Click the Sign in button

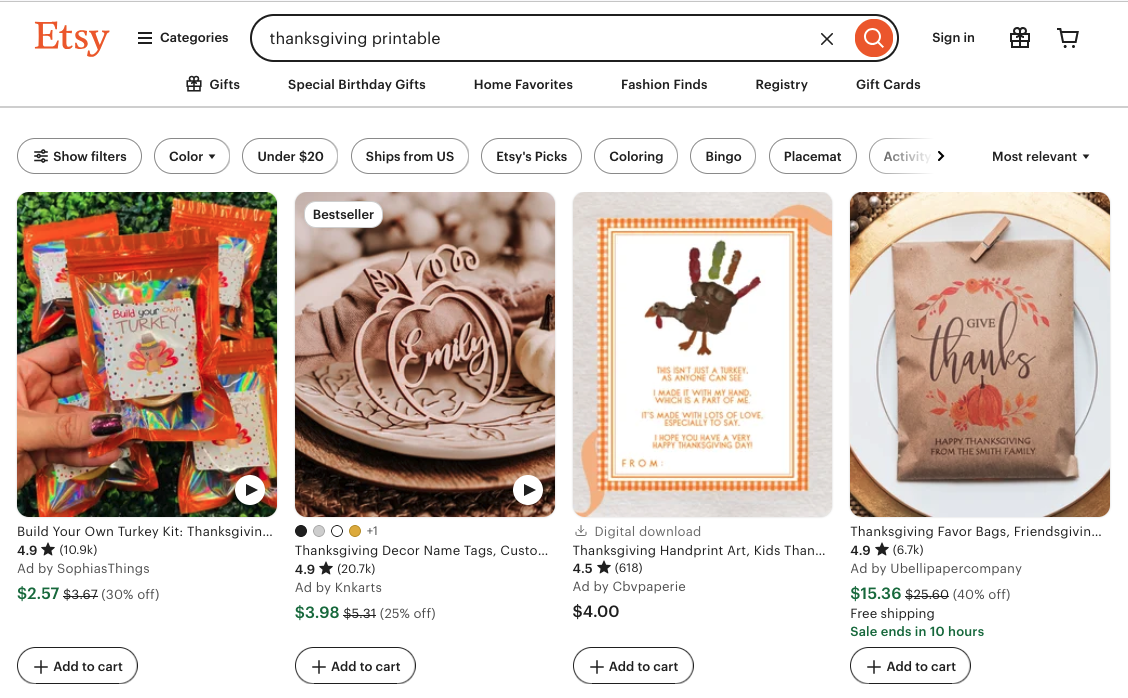[x=953, y=38]
